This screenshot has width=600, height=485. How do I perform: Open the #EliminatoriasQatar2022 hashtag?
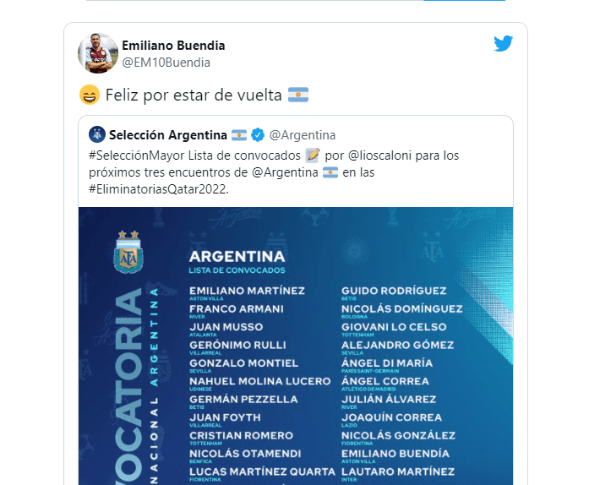157,188
